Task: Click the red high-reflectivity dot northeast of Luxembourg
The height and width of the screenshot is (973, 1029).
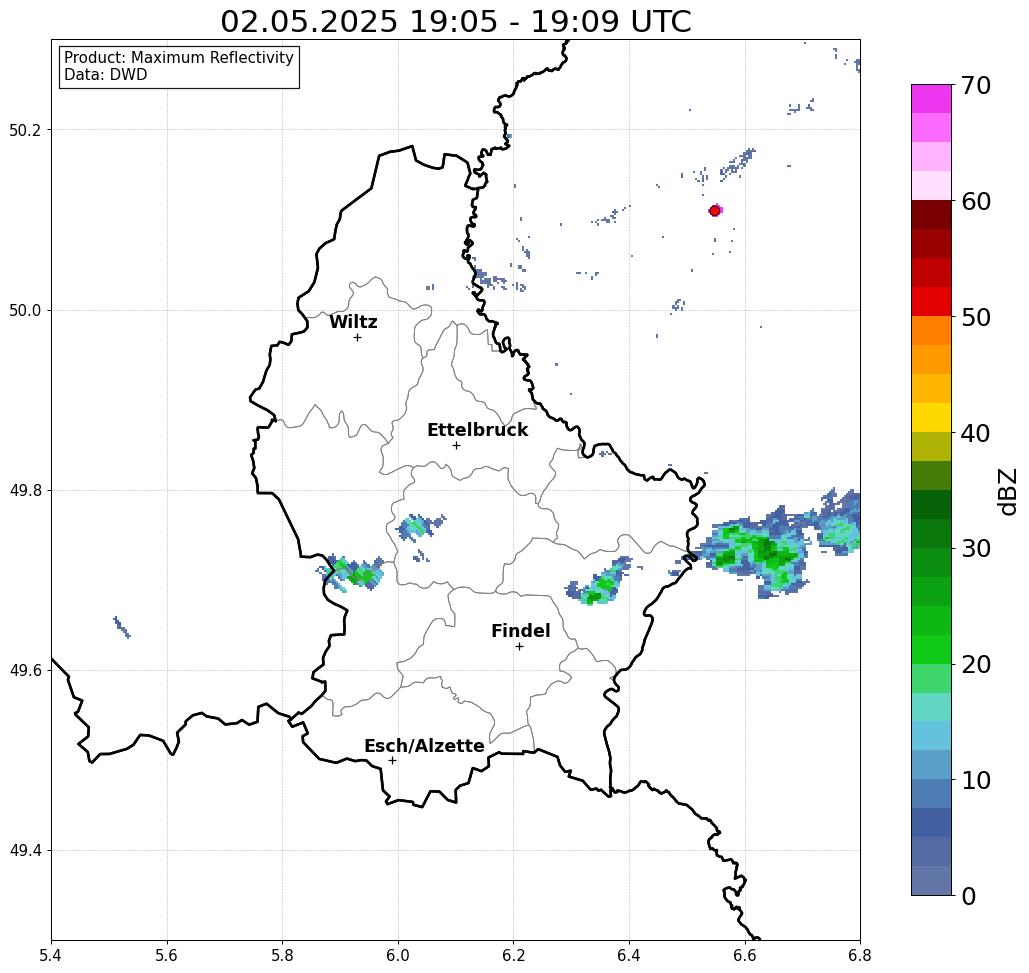Action: 715,211
